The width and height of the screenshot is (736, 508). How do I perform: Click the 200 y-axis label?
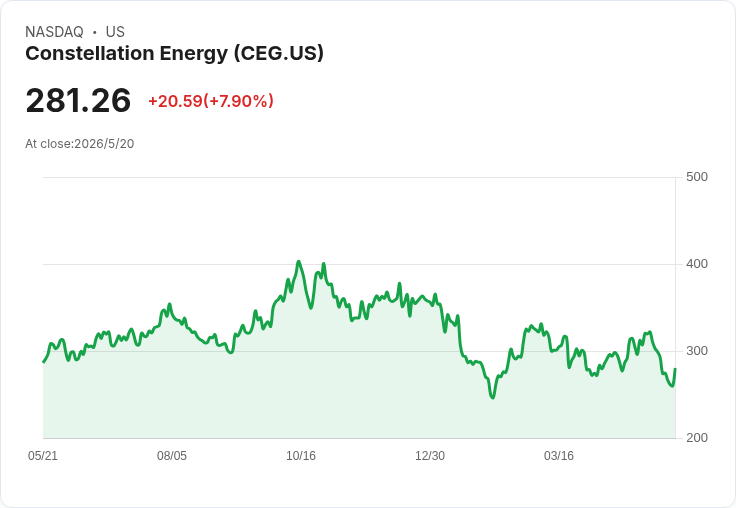(x=697, y=438)
